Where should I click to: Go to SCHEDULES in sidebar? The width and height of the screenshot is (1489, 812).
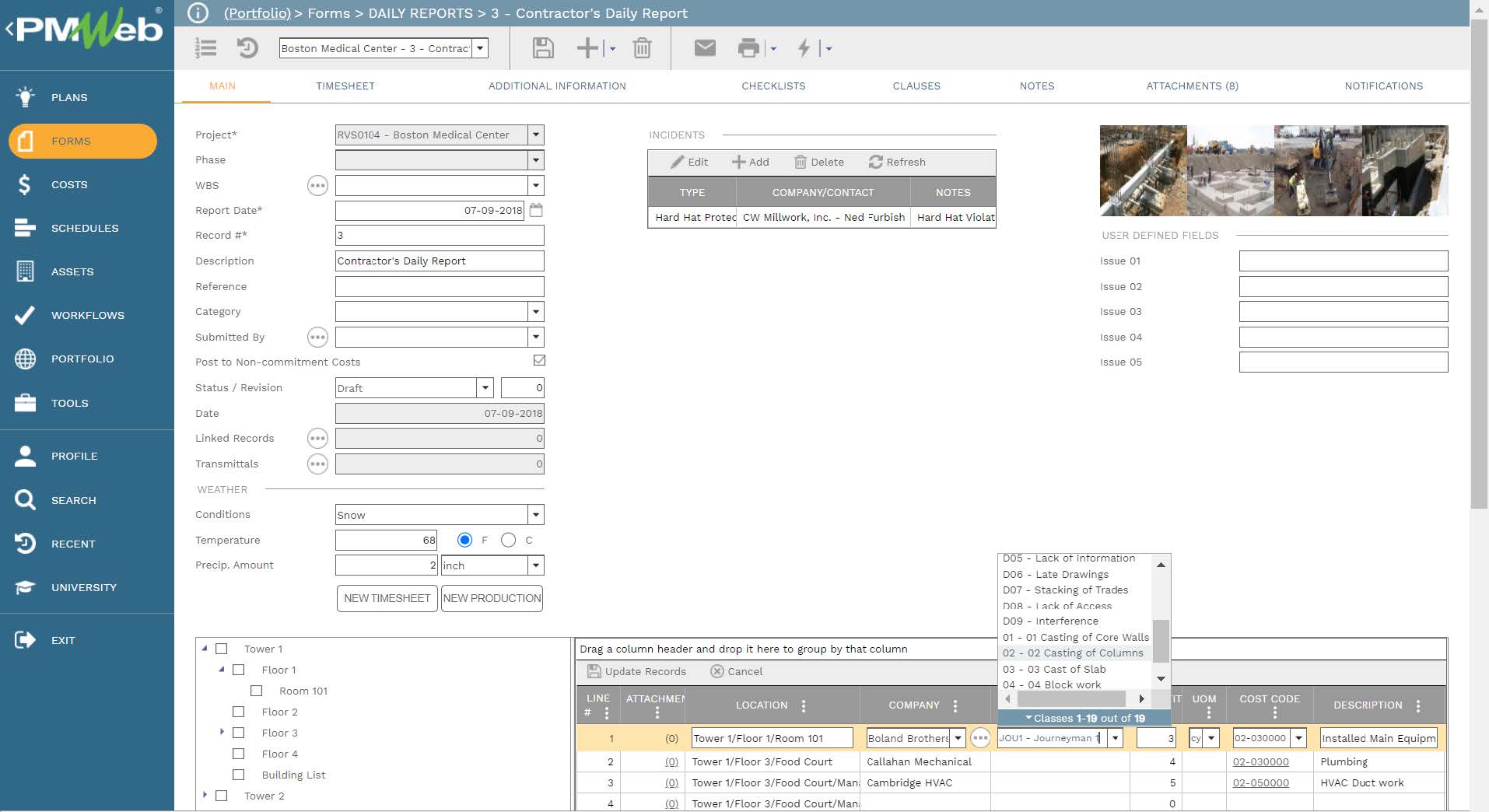coord(85,228)
